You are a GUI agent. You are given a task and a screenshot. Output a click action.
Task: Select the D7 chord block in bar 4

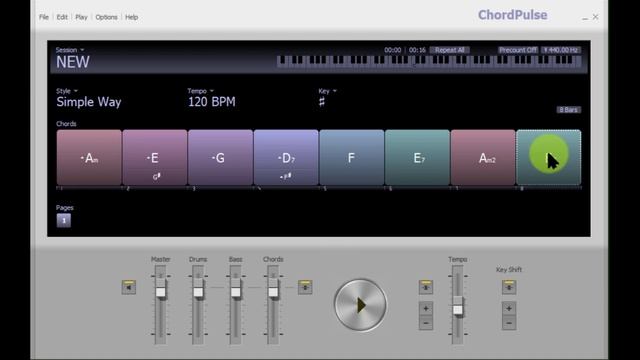point(286,158)
